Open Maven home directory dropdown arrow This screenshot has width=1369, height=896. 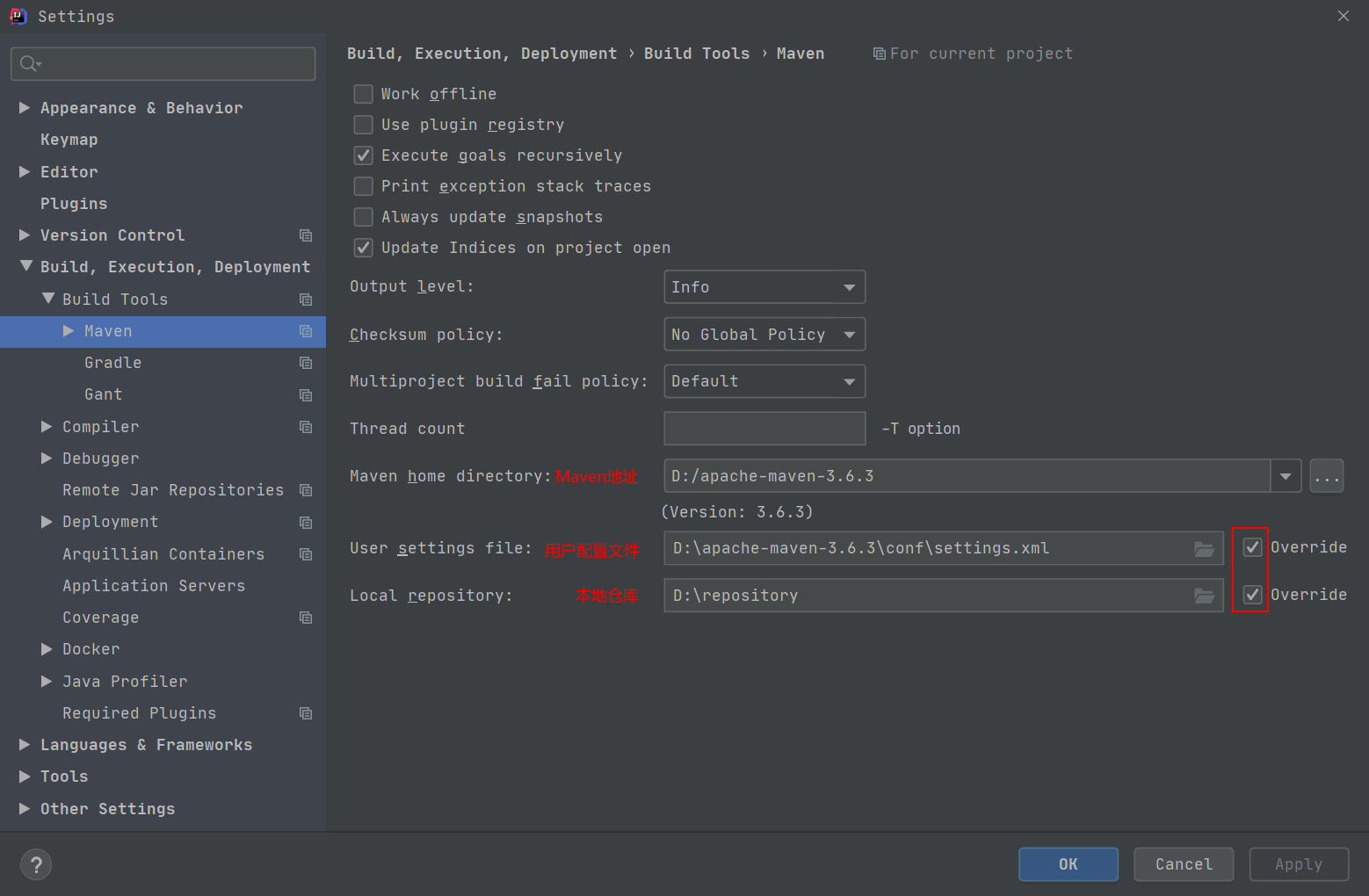pos(1286,476)
